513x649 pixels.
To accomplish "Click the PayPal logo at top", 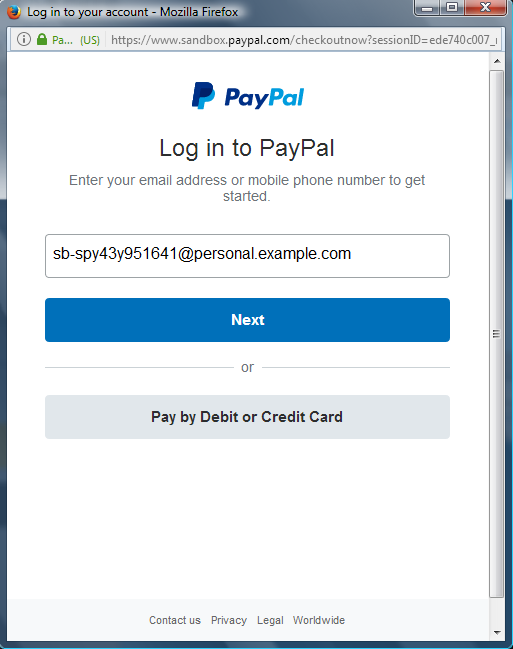I will (248, 96).
